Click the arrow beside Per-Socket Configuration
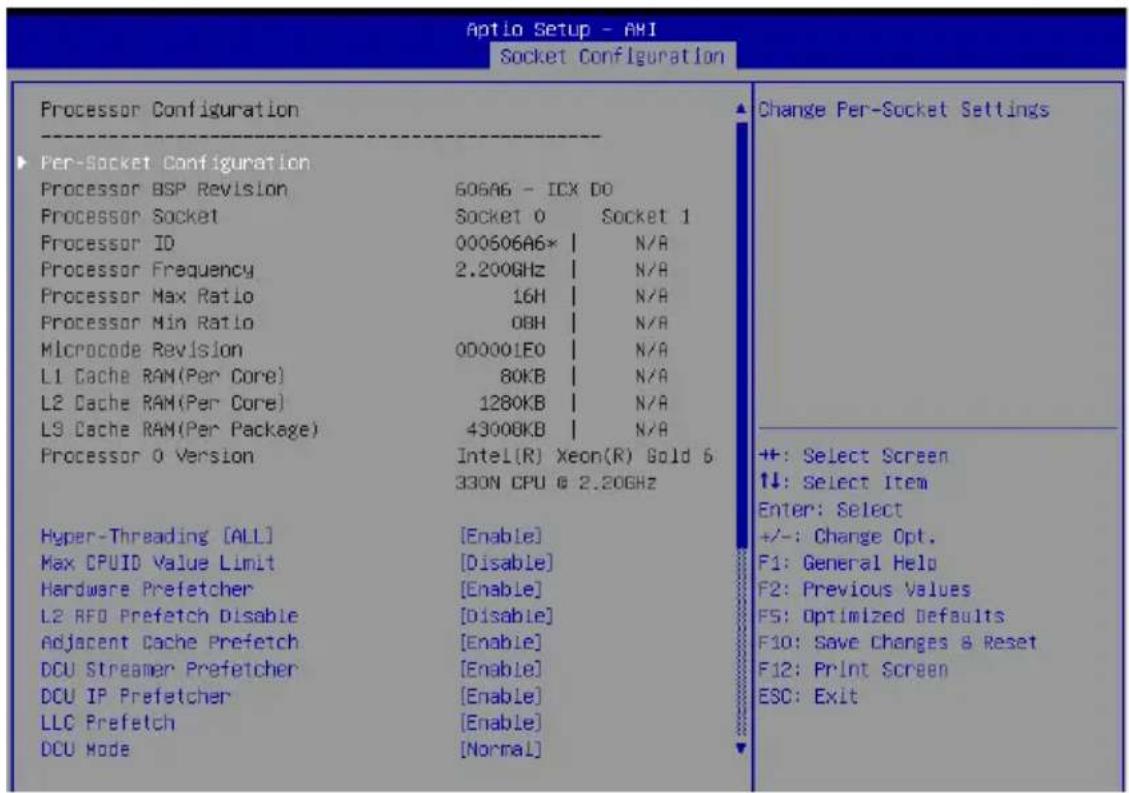Viewport: 1129px width, 793px height. (x=22, y=163)
